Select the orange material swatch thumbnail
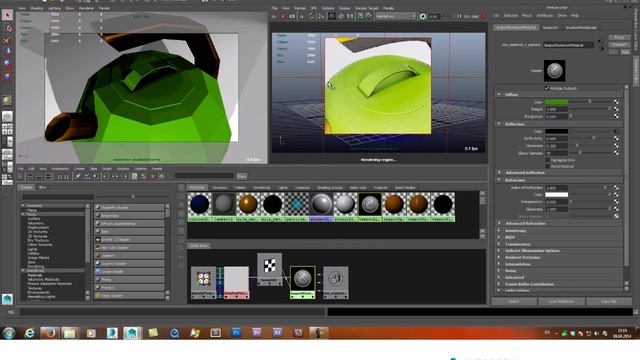Image resolution: width=640 pixels, height=360 pixels. tap(248, 207)
